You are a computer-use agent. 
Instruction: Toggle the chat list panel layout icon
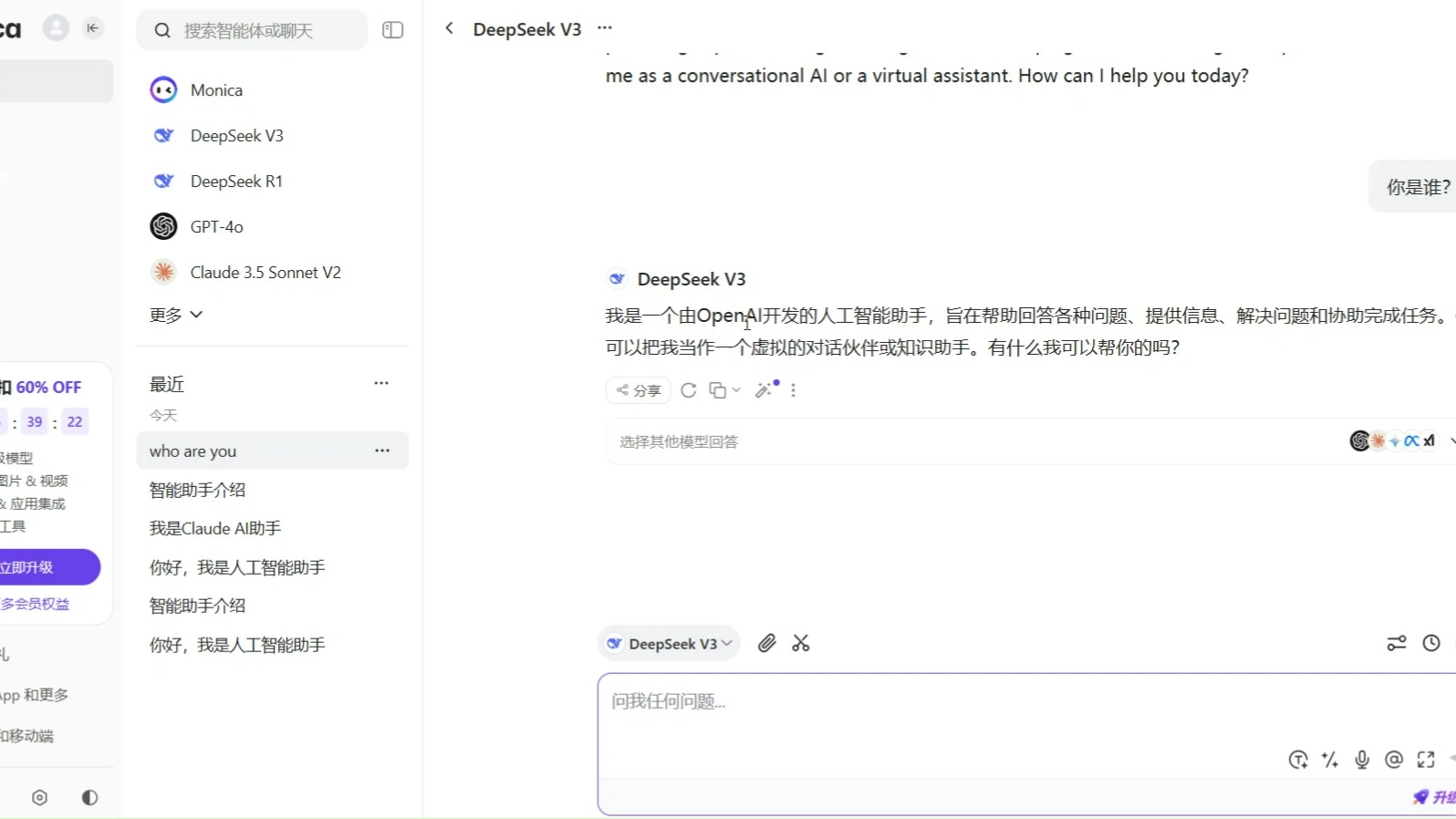392,30
